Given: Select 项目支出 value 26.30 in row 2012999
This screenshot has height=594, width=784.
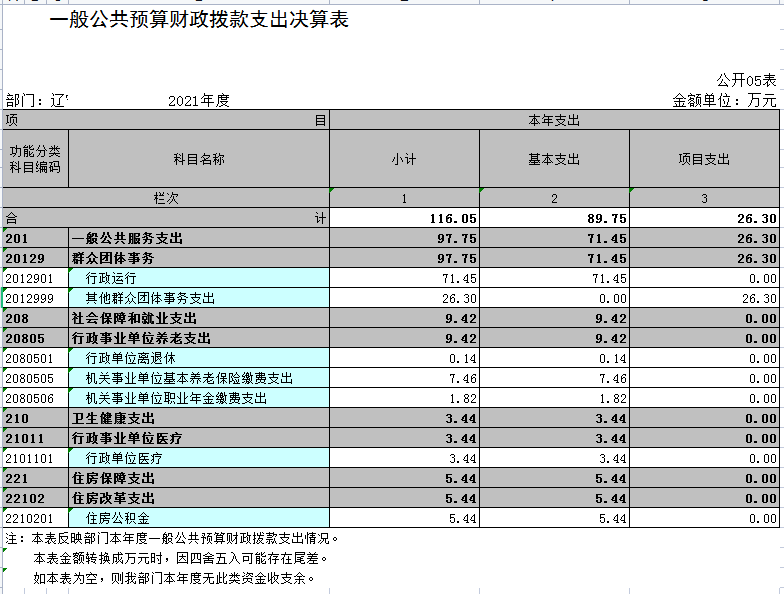Looking at the screenshot, I should pos(704,298).
